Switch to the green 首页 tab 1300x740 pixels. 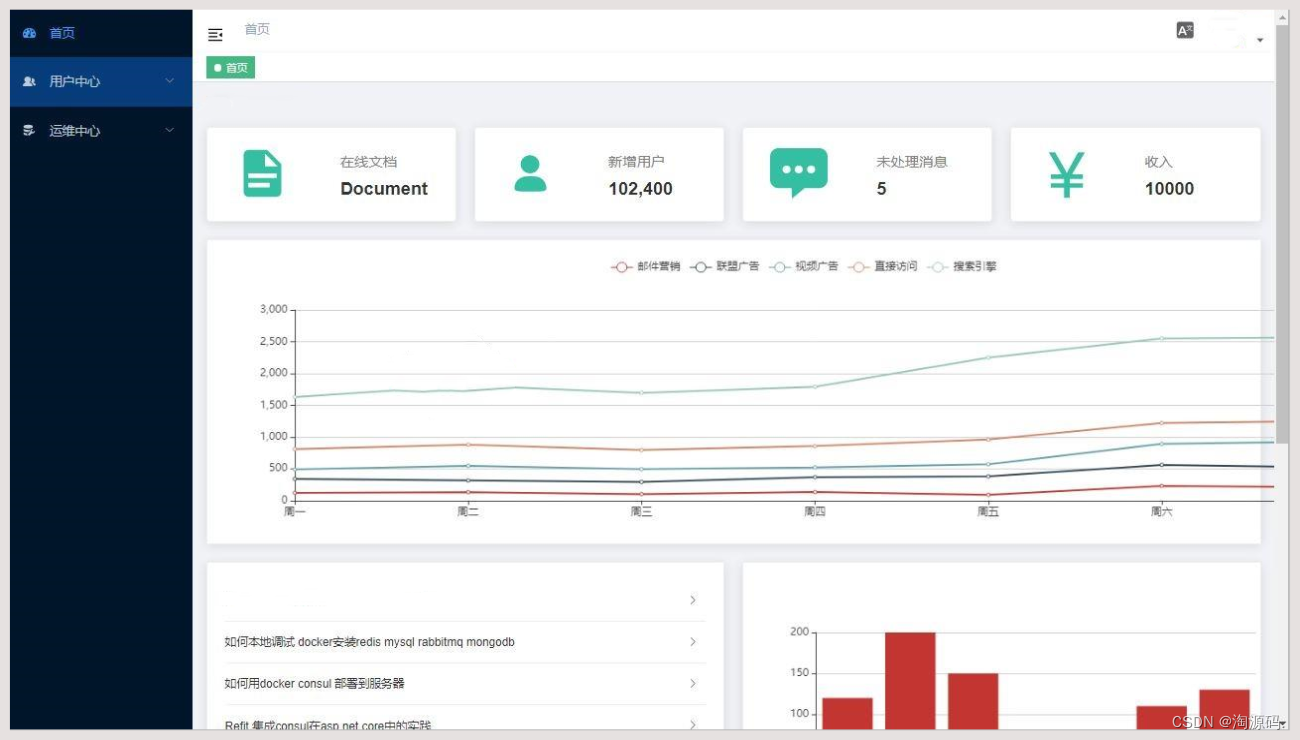pyautogui.click(x=231, y=68)
